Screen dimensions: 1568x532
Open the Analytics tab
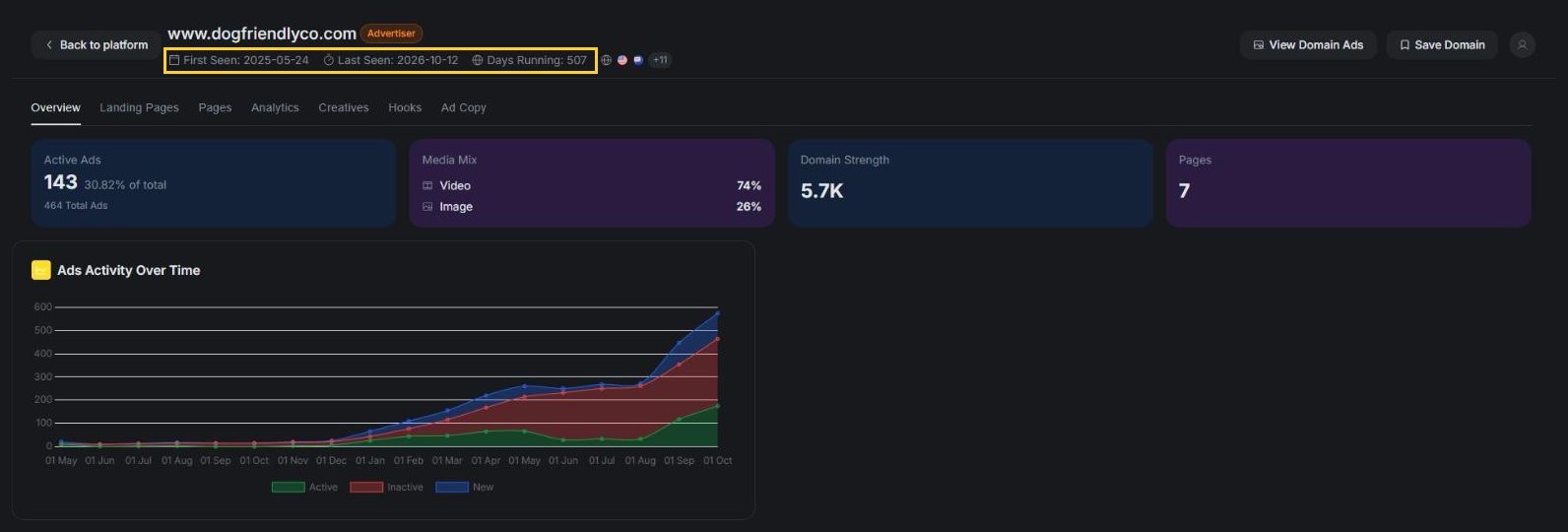(x=275, y=107)
